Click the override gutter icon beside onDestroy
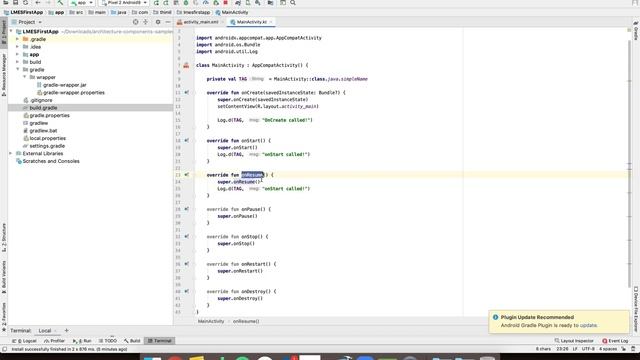The width and height of the screenshot is (640, 360). click(x=187, y=291)
